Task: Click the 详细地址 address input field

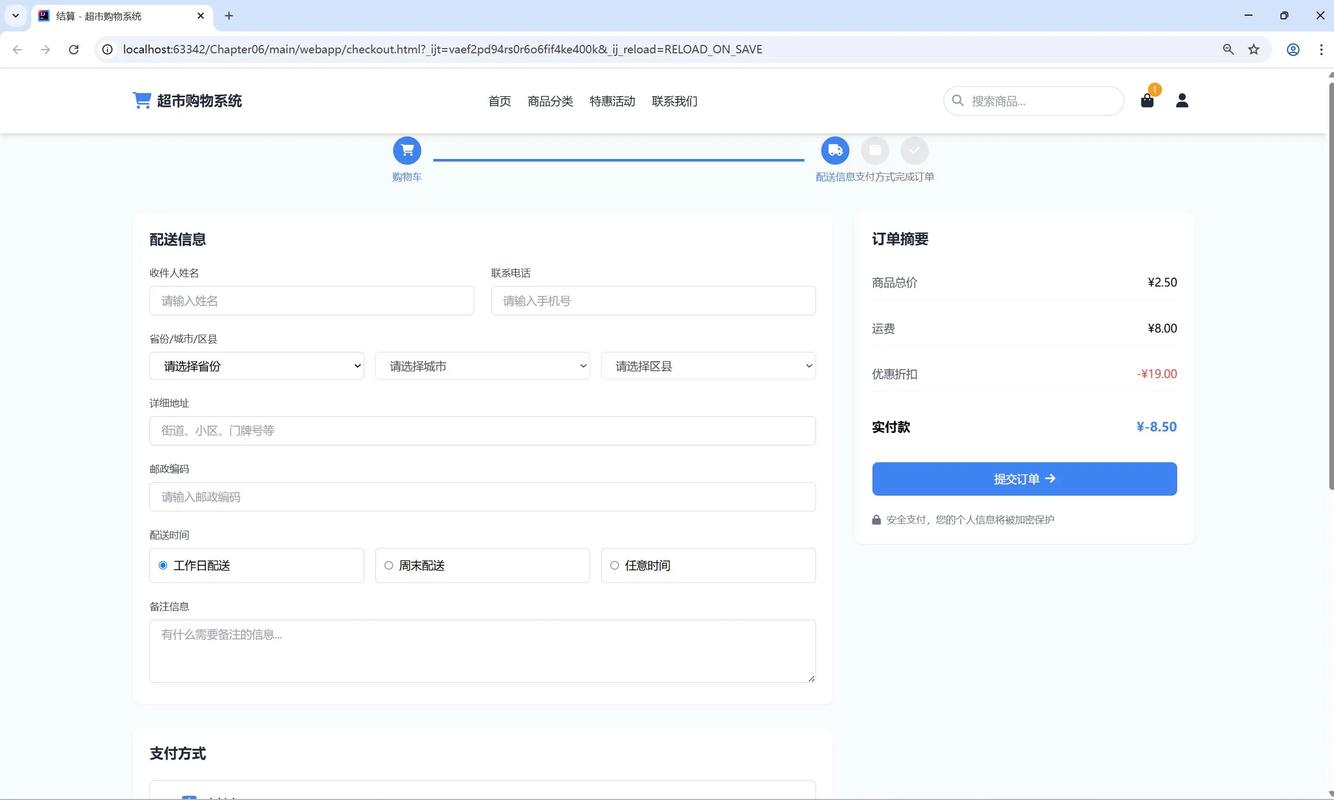Action: tap(482, 429)
